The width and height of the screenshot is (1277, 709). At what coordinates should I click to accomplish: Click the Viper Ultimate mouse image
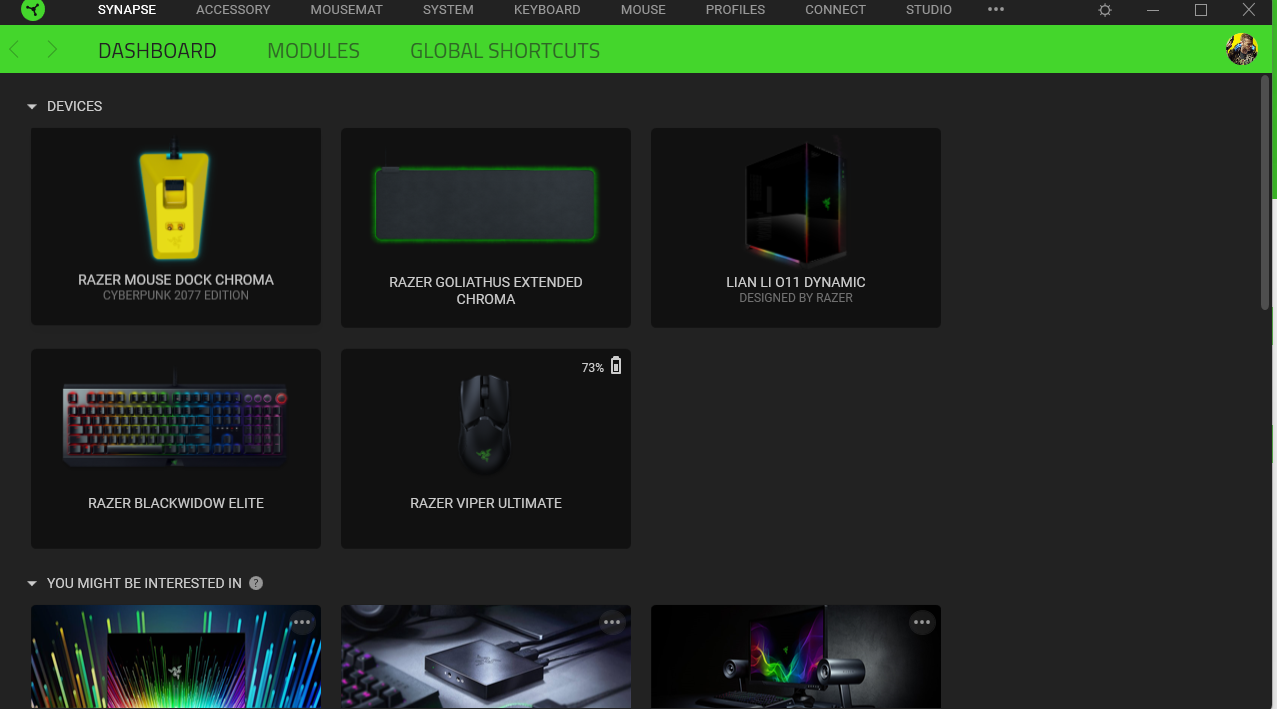click(x=486, y=425)
